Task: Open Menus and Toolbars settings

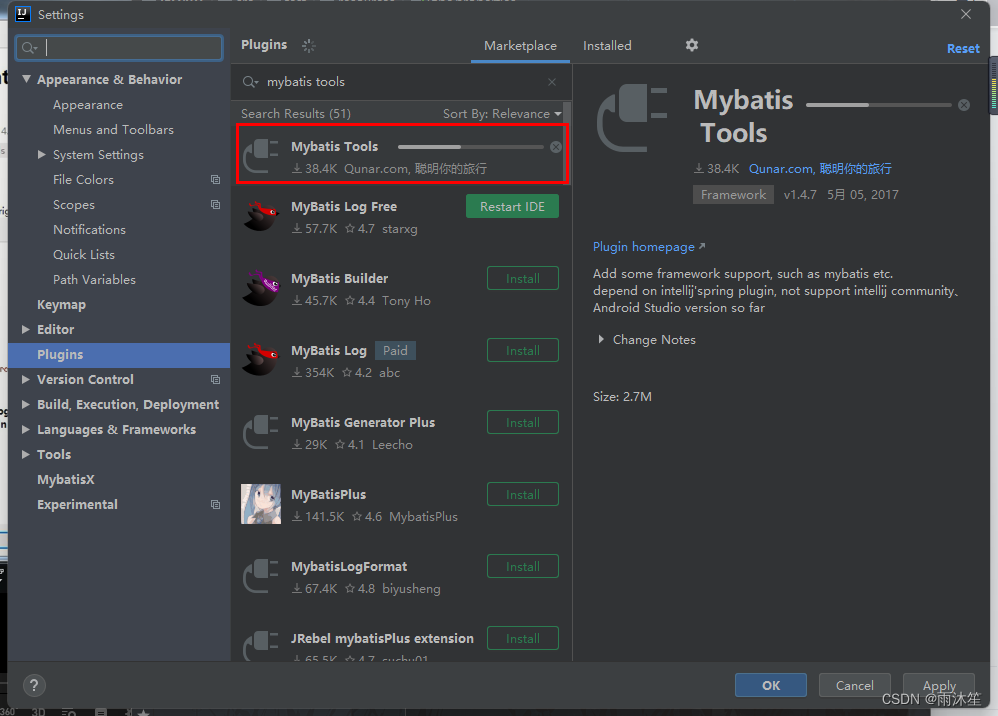Action: click(x=113, y=130)
